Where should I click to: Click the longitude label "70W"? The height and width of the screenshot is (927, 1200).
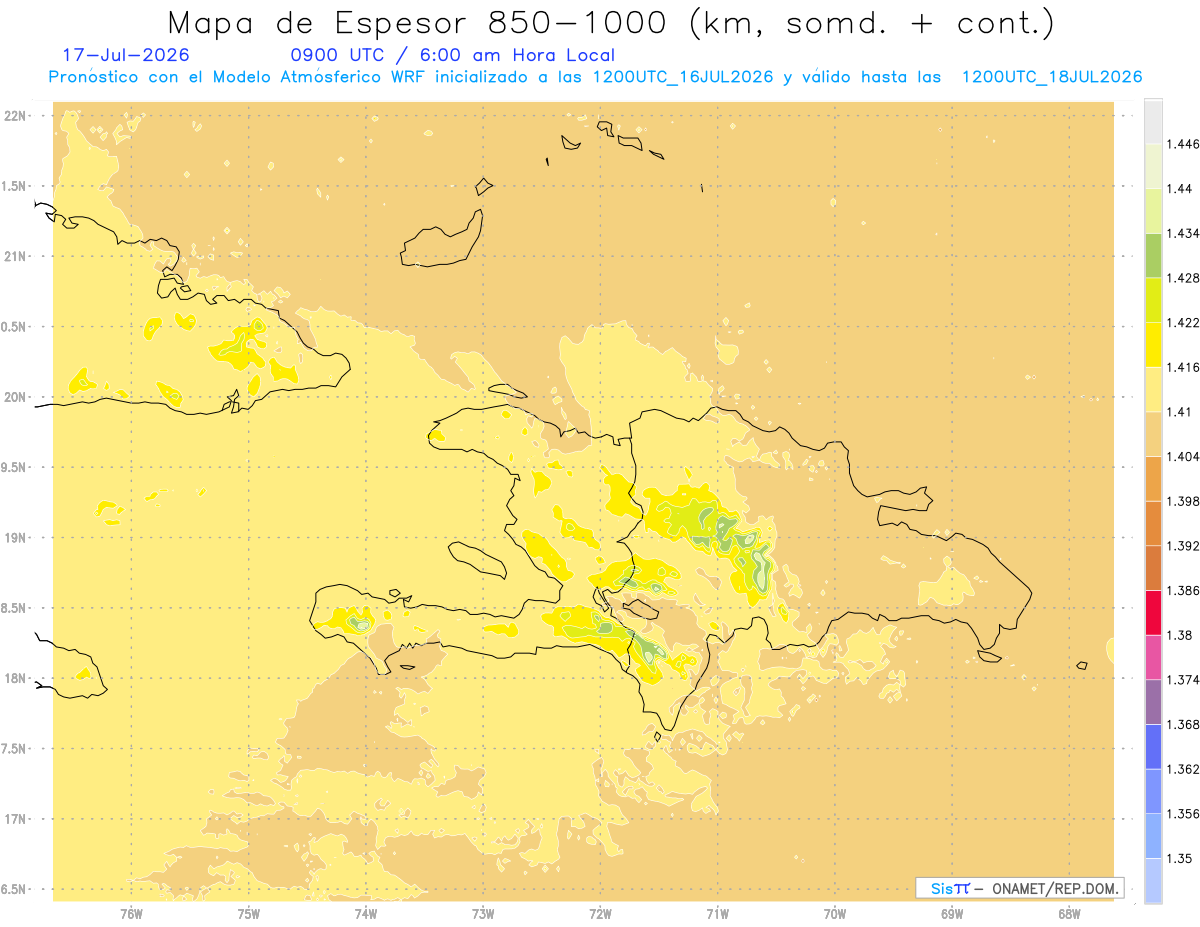coord(835,913)
